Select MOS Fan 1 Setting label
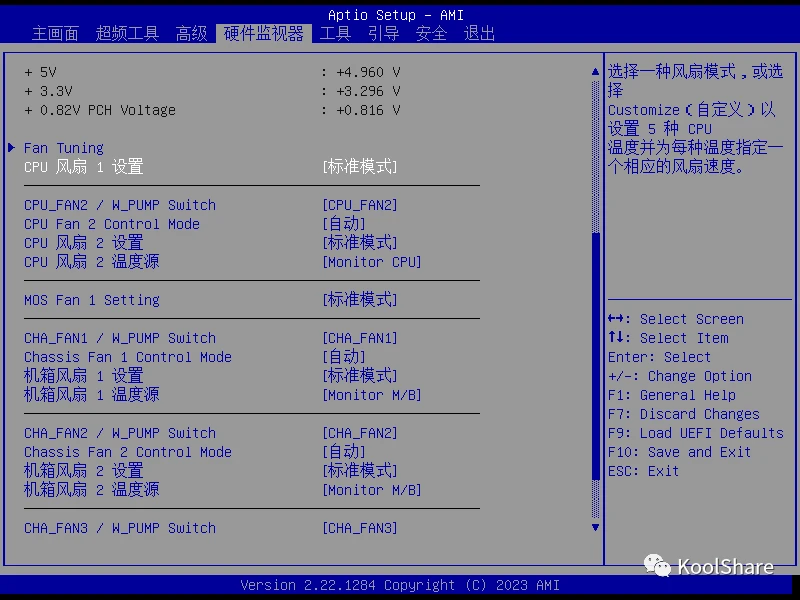Viewport: 800px width, 600px height. 92,300
